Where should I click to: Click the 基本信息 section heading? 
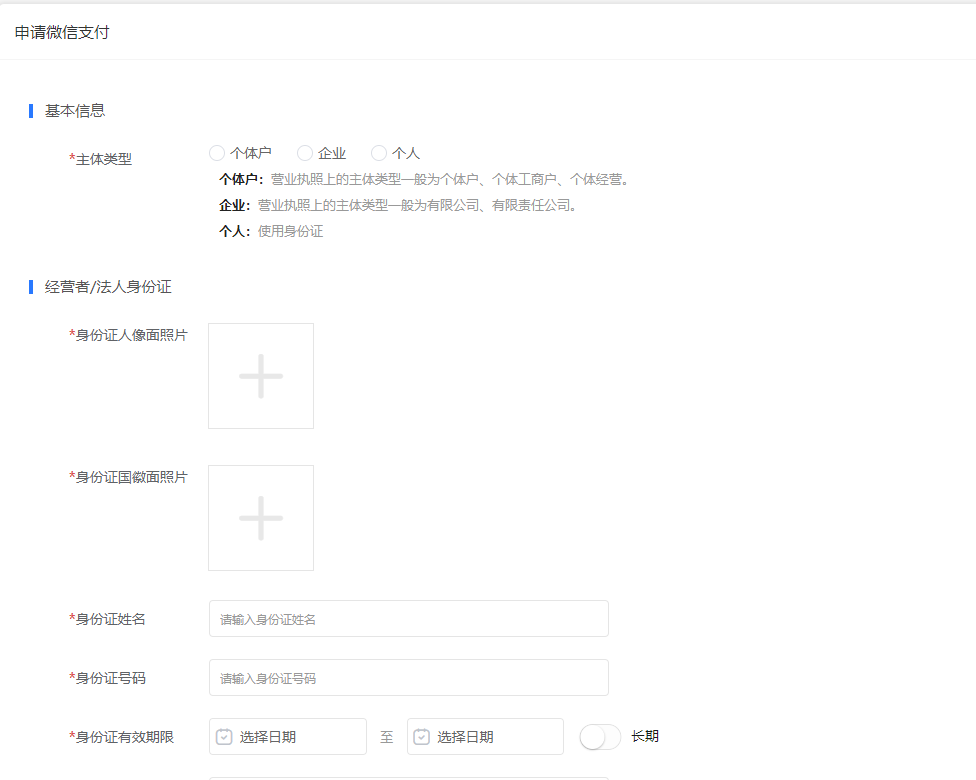(75, 111)
